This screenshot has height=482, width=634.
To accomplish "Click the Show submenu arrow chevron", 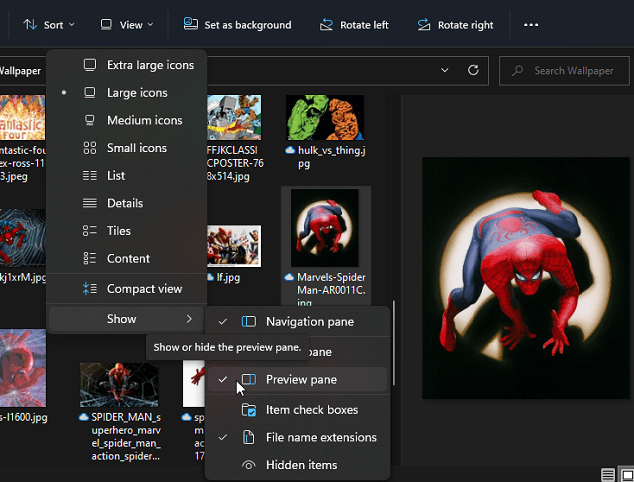I will point(189,319).
